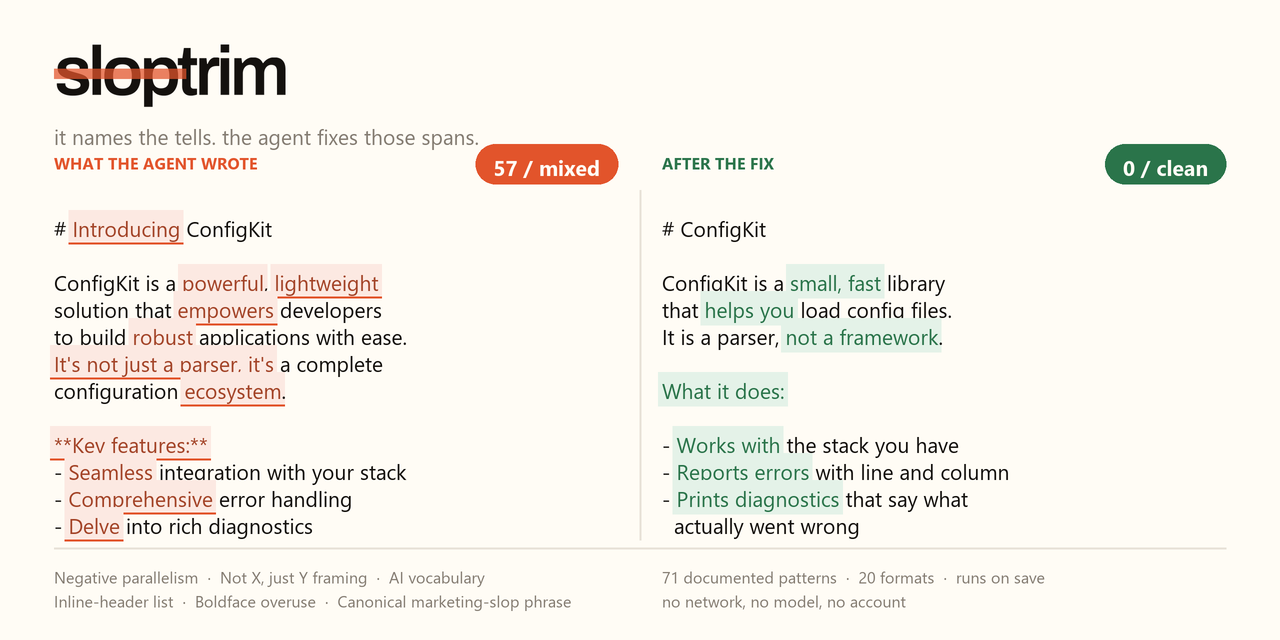Click the green What it does: heading

(723, 392)
